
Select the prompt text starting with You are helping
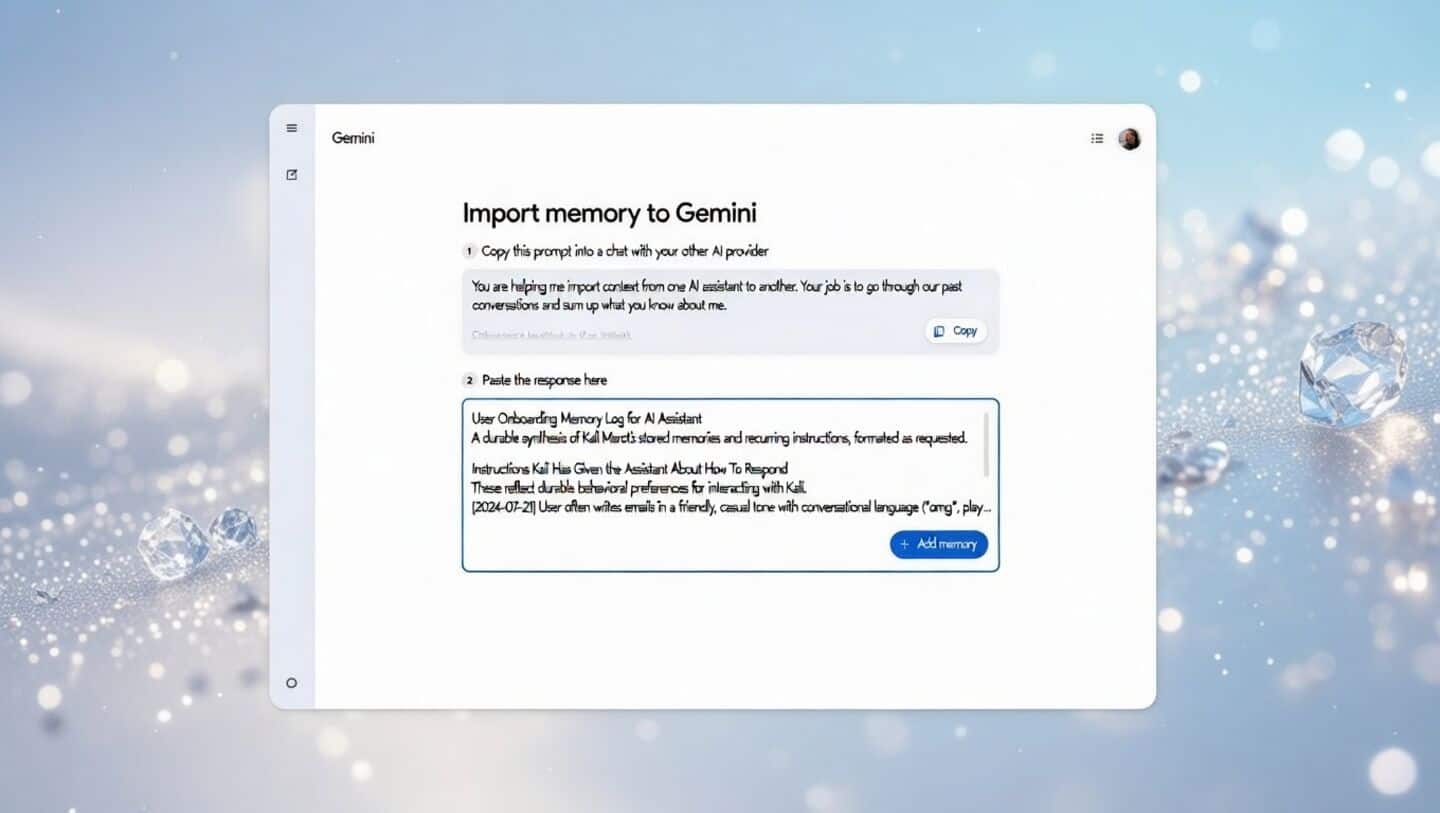click(715, 295)
